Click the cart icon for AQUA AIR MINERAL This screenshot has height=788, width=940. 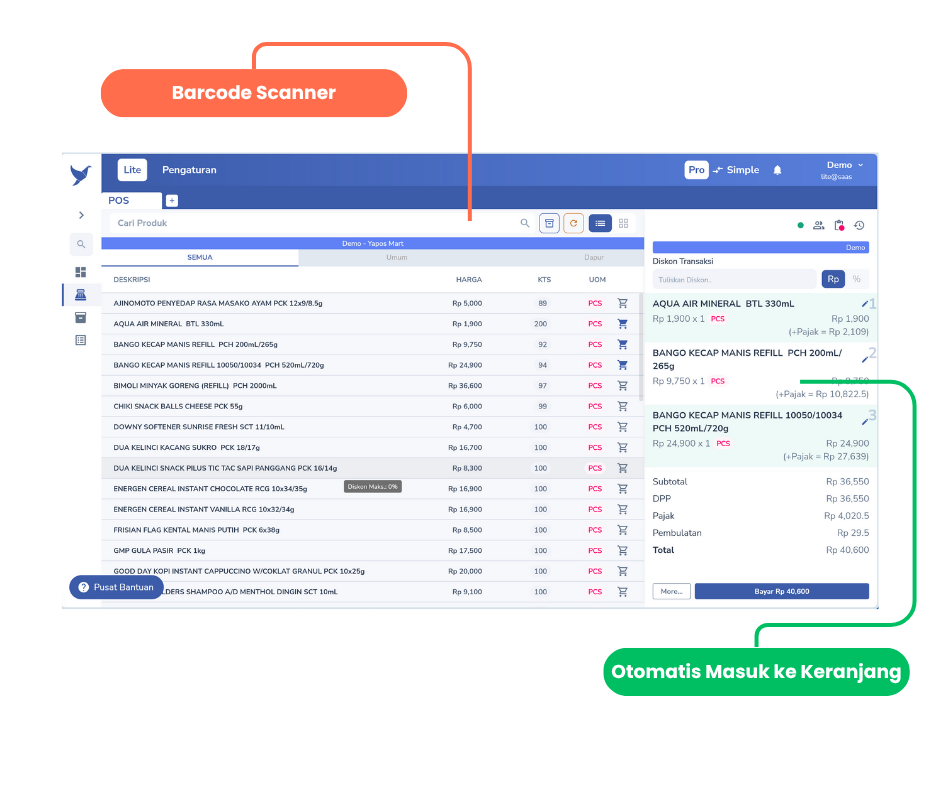(x=622, y=324)
